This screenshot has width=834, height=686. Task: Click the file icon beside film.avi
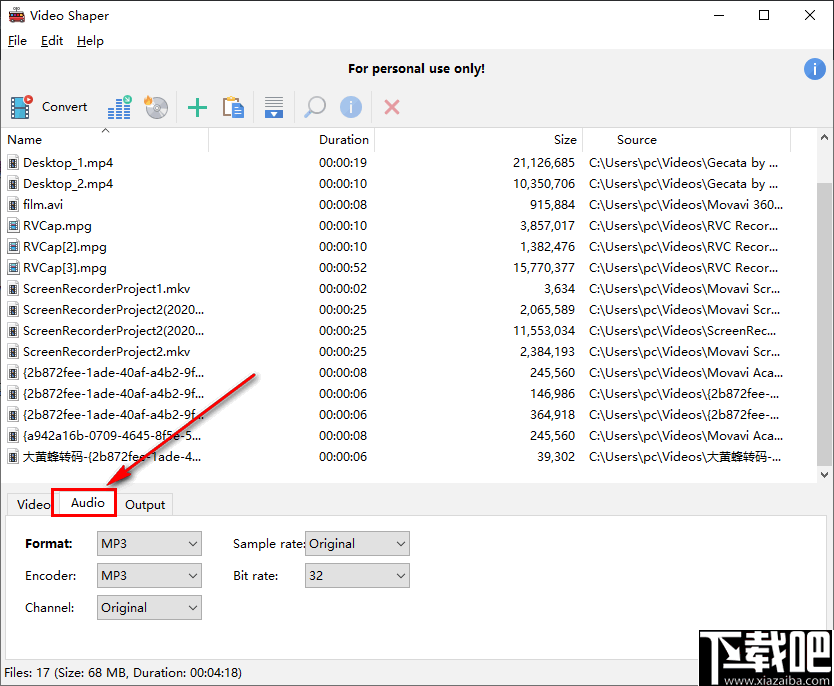pyautogui.click(x=13, y=205)
